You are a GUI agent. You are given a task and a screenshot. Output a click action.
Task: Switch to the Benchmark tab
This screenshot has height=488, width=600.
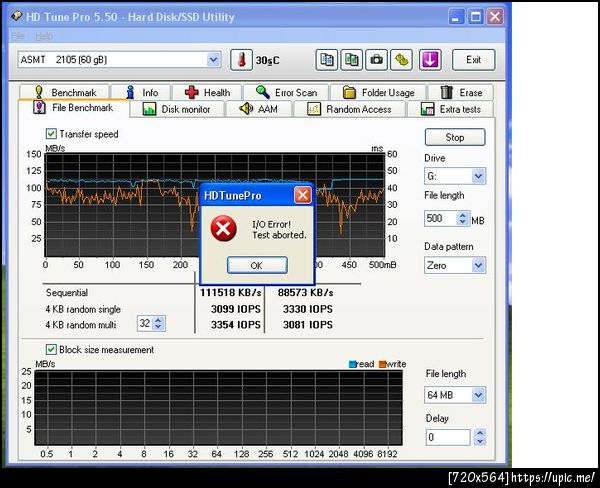pyautogui.click(x=65, y=92)
